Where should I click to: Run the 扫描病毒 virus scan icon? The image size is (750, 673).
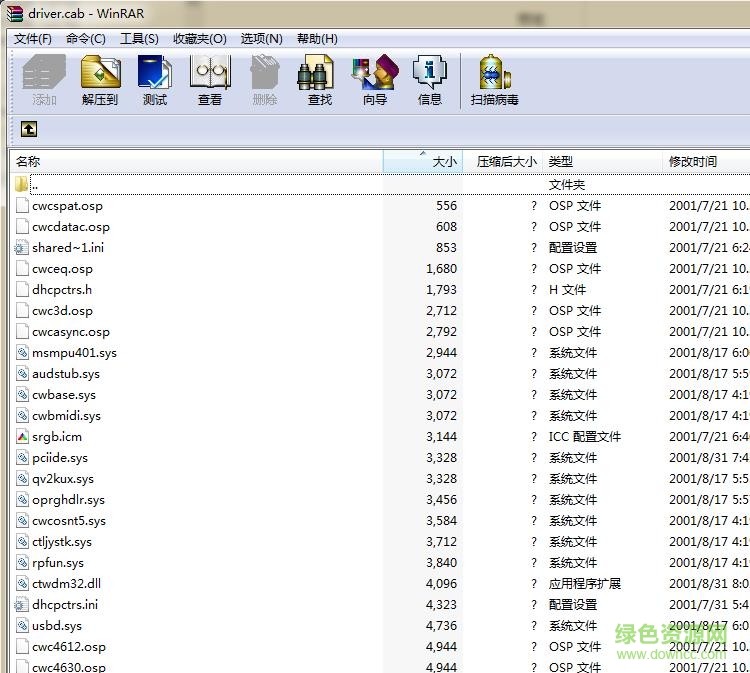tap(494, 79)
